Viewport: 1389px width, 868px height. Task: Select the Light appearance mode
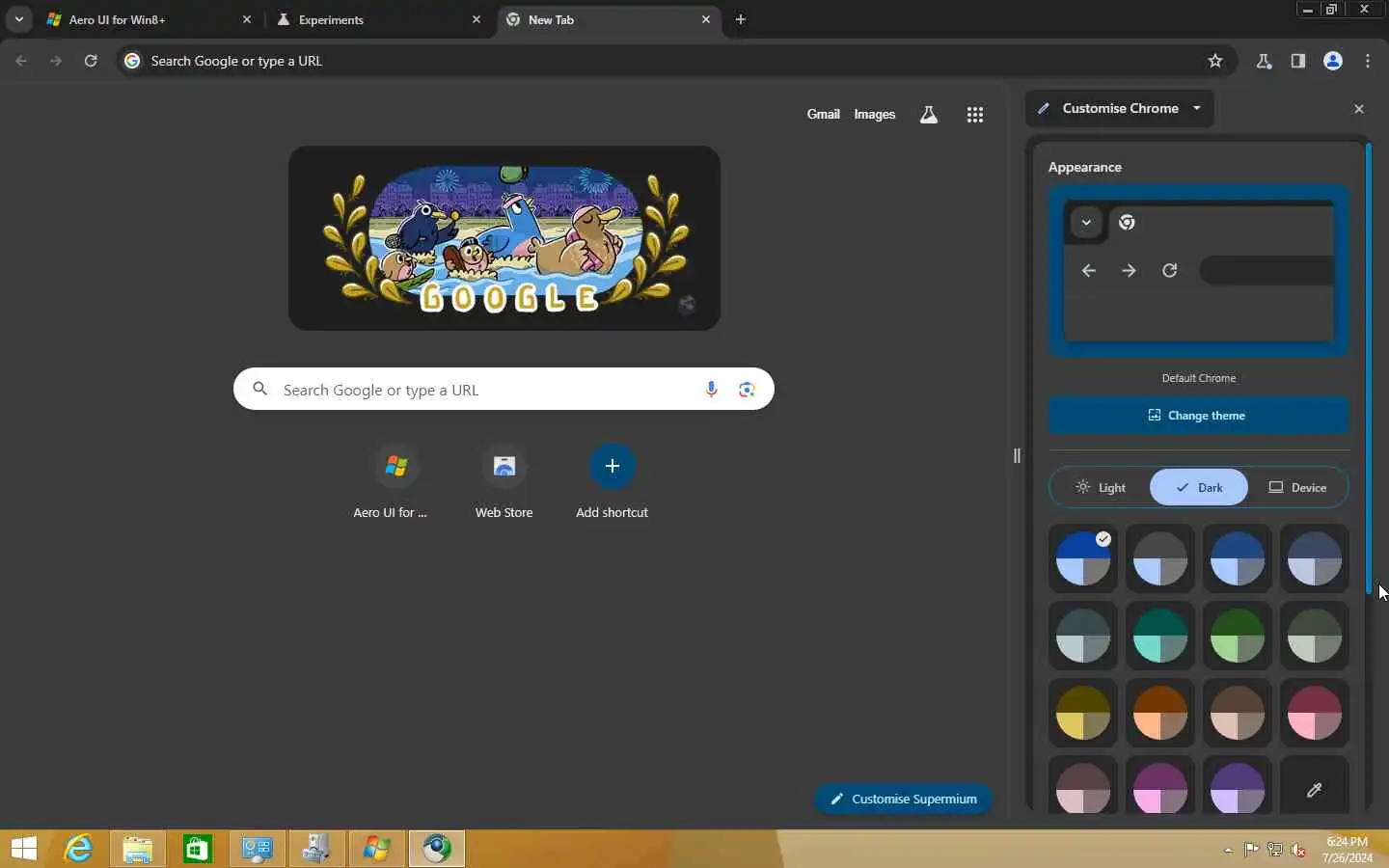(x=1101, y=488)
